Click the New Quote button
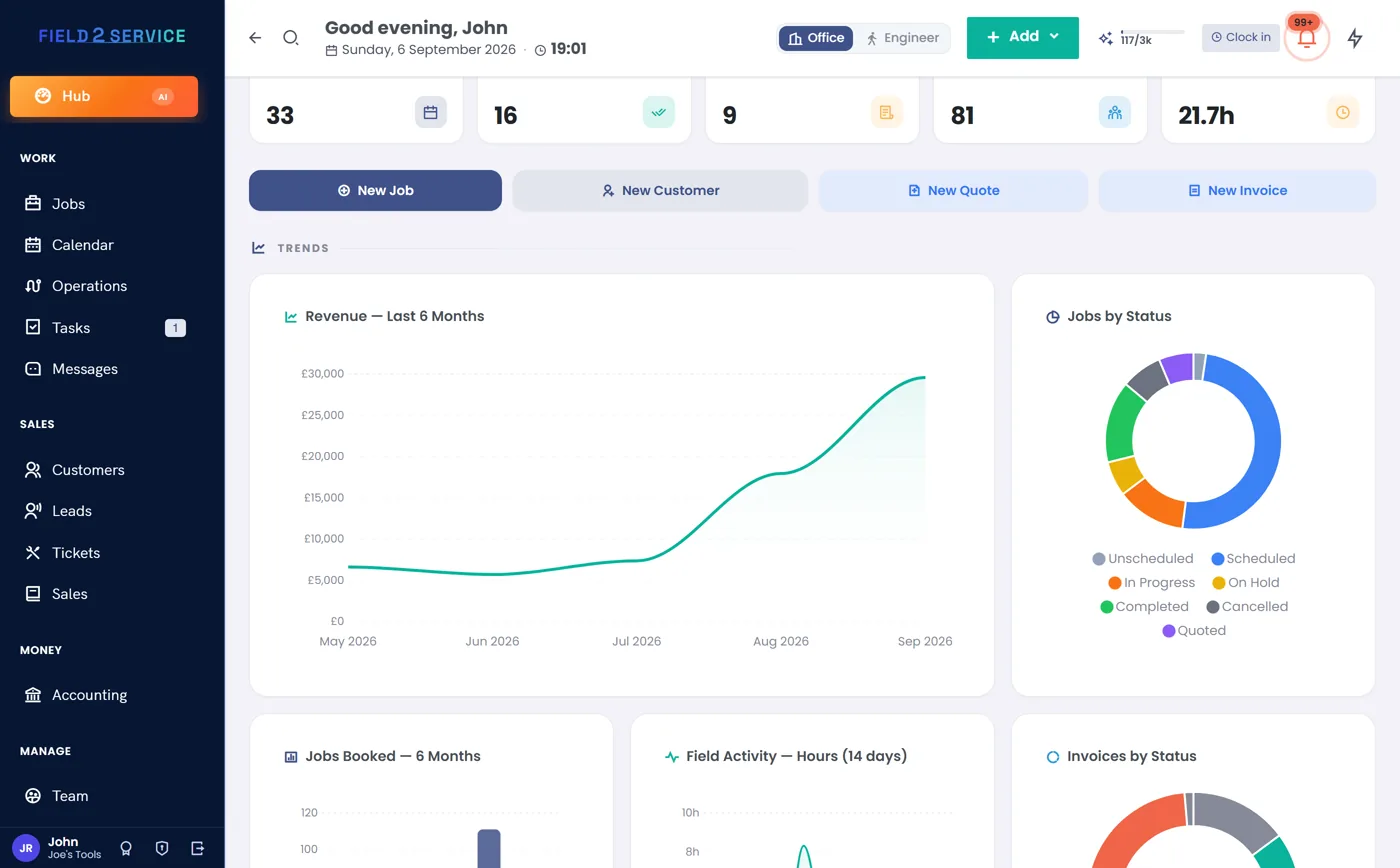 pyautogui.click(x=953, y=190)
